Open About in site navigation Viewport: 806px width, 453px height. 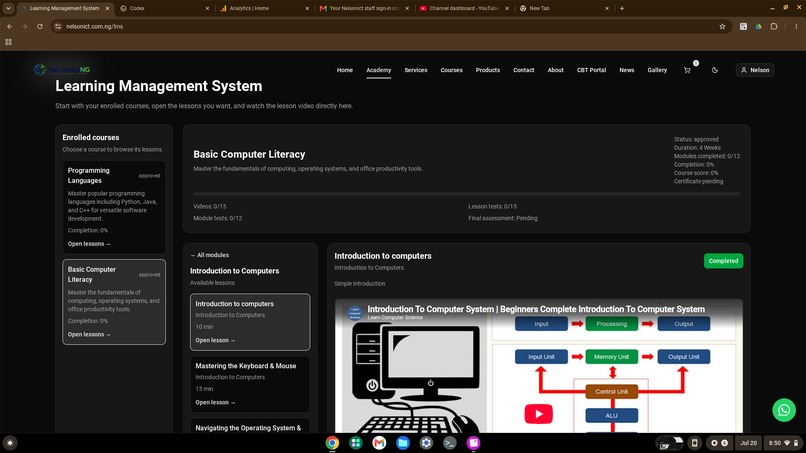coord(555,70)
